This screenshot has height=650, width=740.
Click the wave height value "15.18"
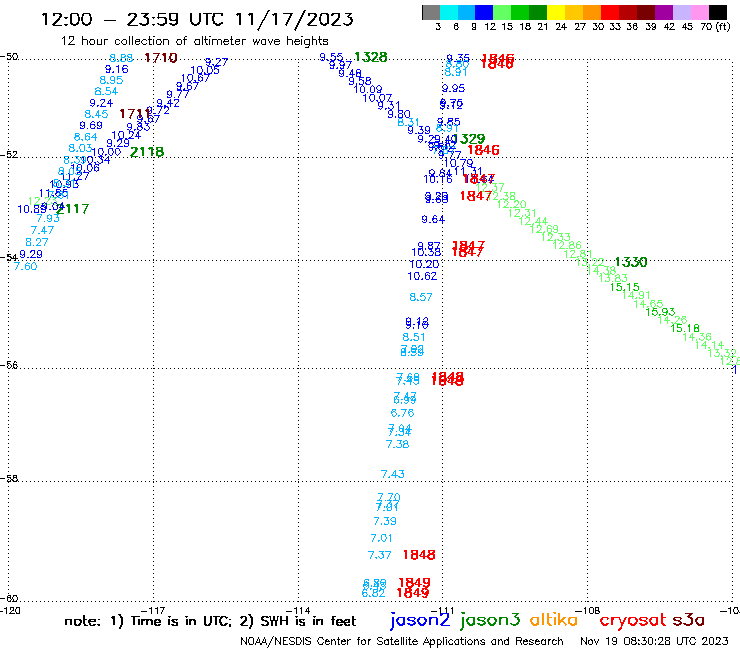tap(685, 328)
